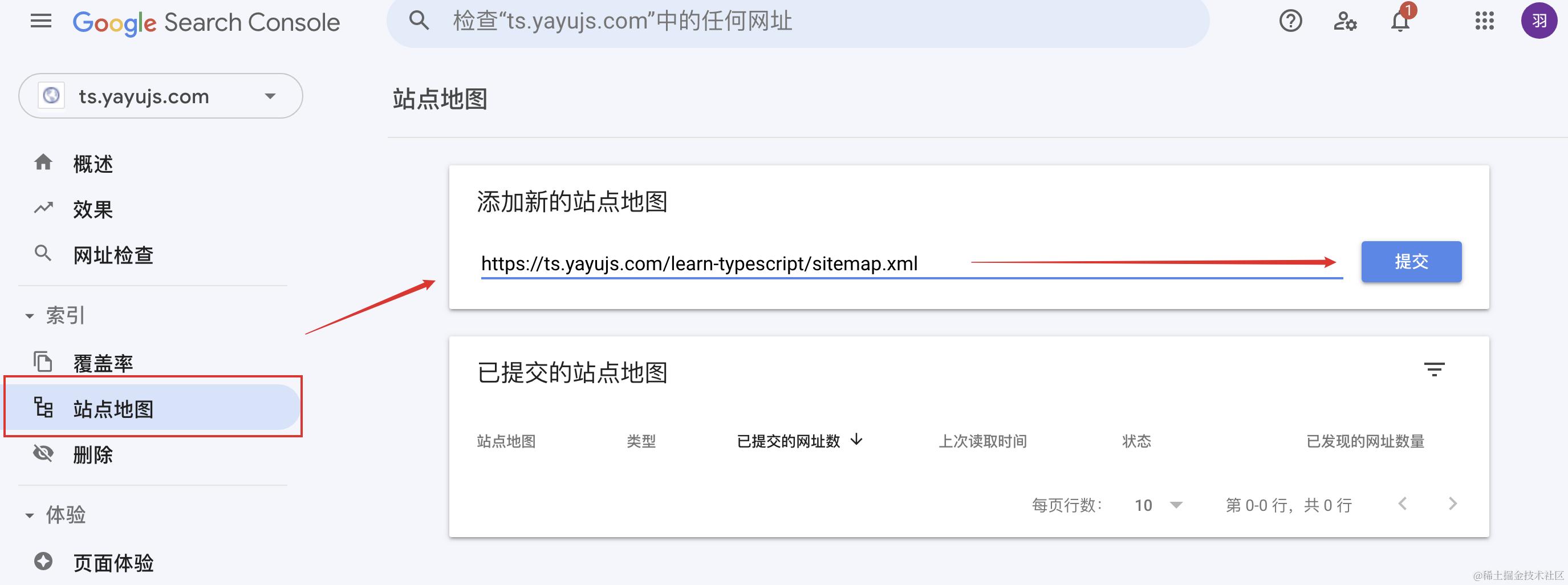
Task: Click the 类型 column header
Action: point(641,441)
